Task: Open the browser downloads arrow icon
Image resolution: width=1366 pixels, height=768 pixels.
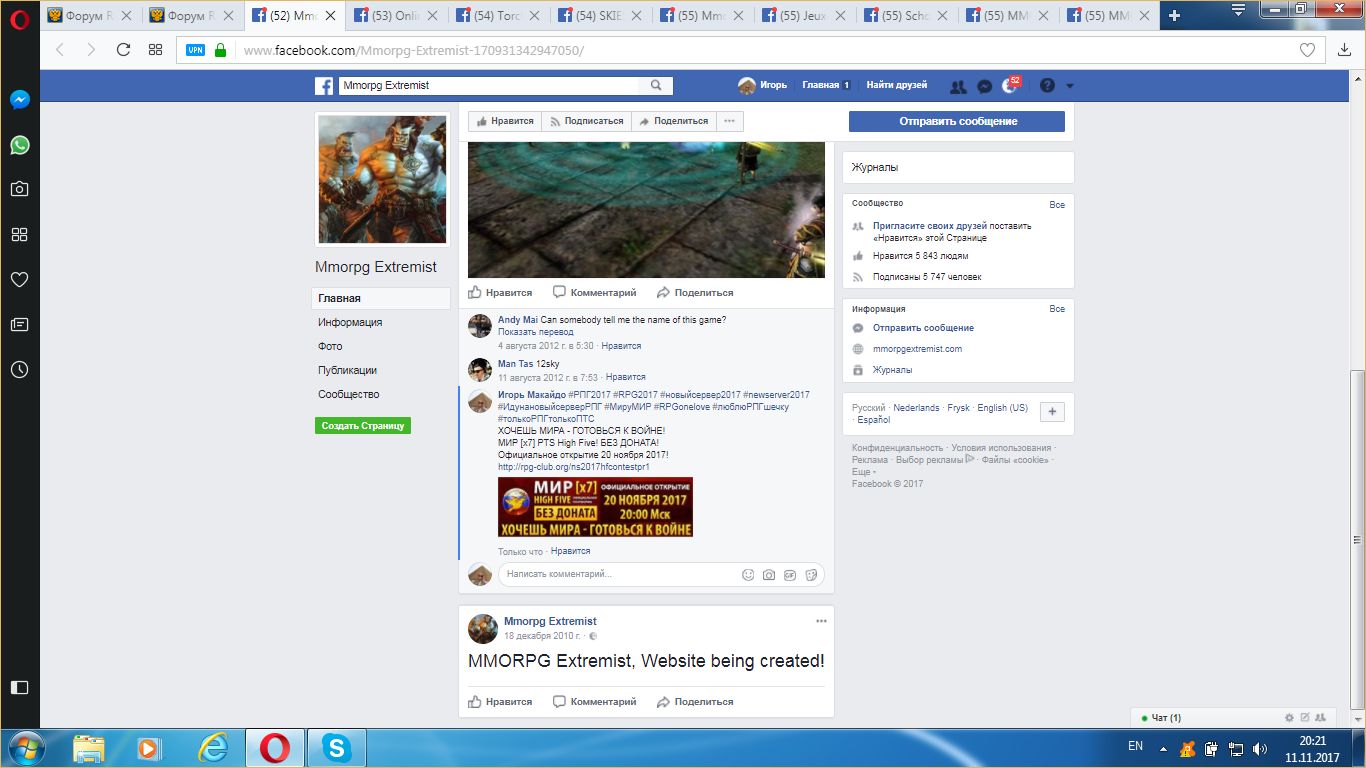Action: point(1344,50)
